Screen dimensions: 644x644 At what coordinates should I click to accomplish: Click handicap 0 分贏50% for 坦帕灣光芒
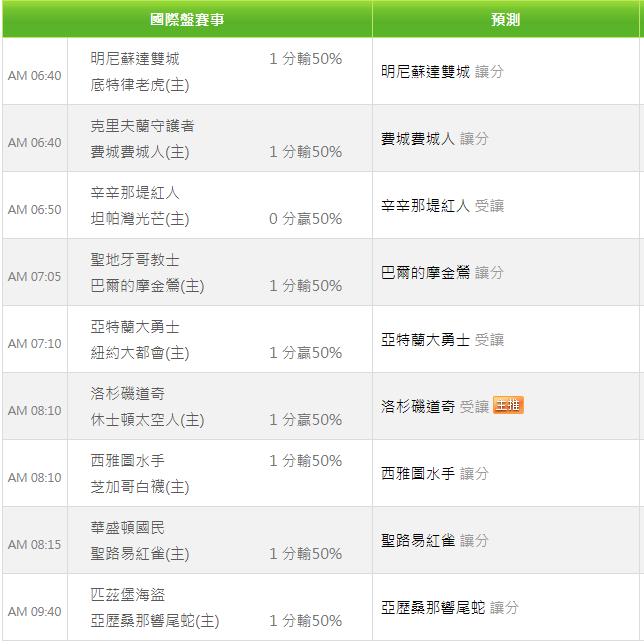coord(306,218)
